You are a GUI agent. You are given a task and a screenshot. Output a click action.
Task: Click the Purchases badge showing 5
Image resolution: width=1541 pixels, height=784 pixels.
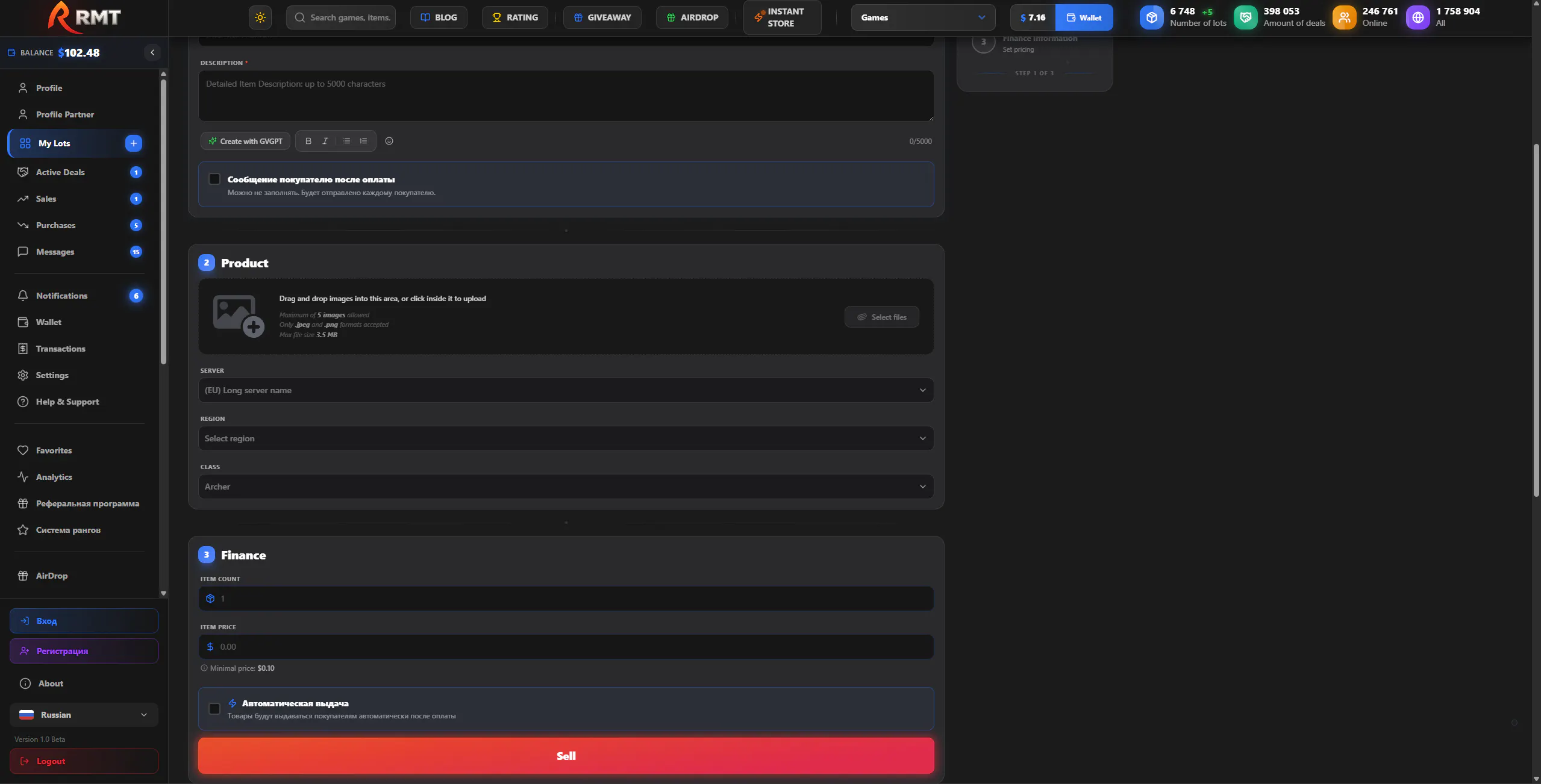point(136,225)
